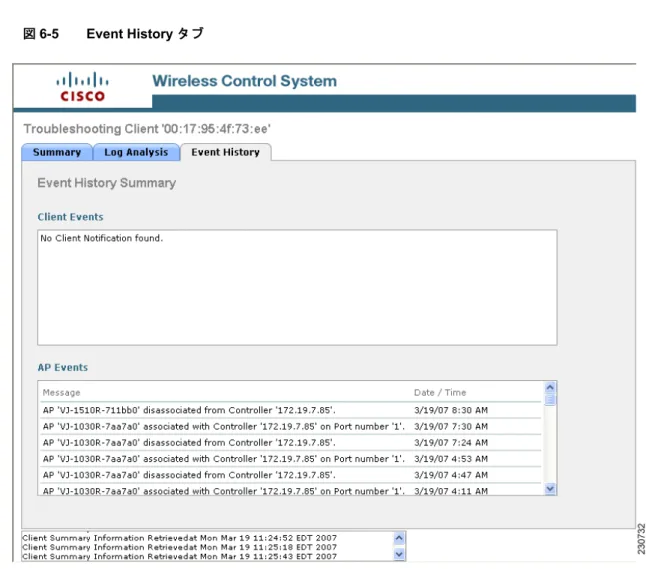Select the VJ-1510R-711bb0 disassociated event row

[291, 410]
